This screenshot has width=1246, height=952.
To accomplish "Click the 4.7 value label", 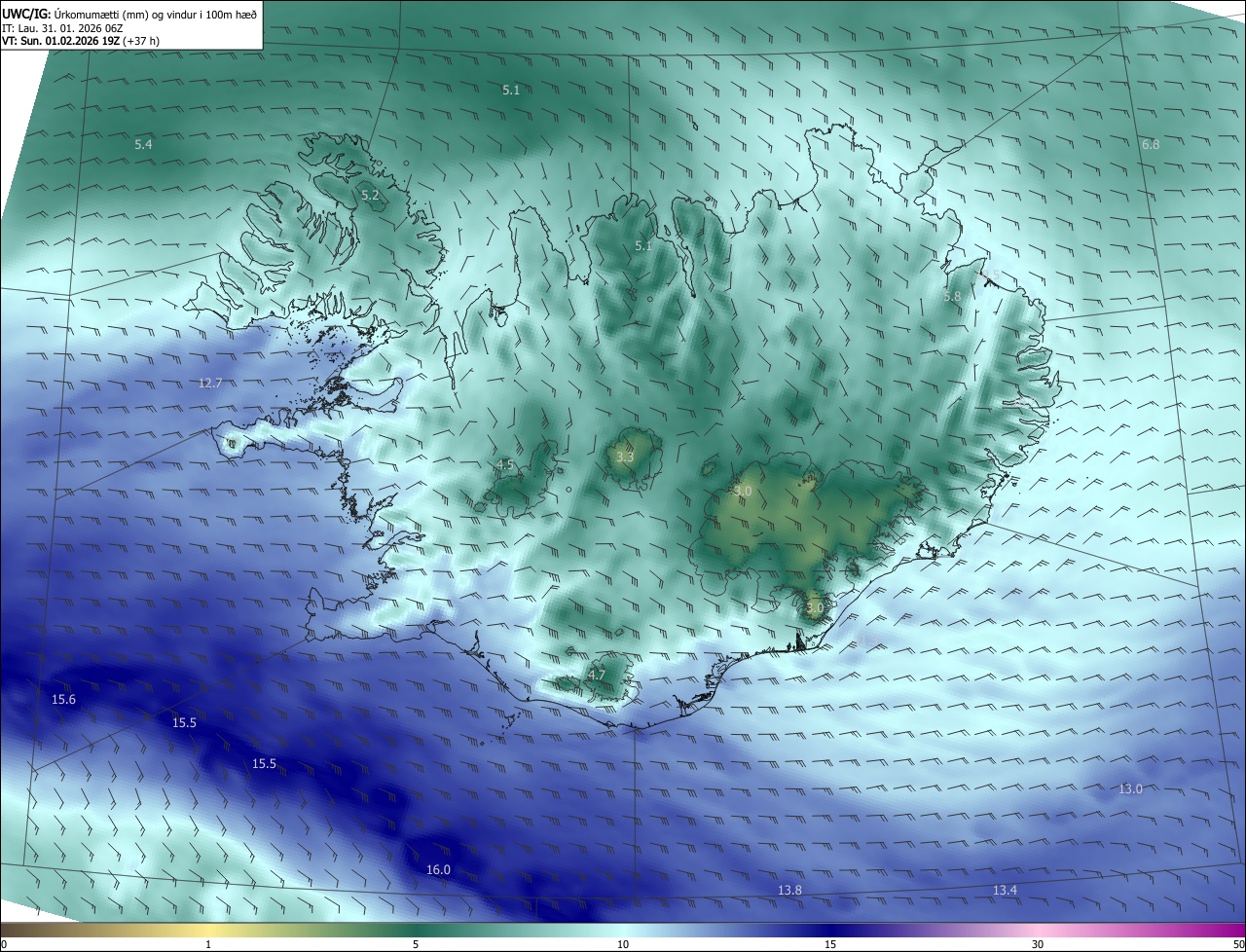I will pos(597,675).
